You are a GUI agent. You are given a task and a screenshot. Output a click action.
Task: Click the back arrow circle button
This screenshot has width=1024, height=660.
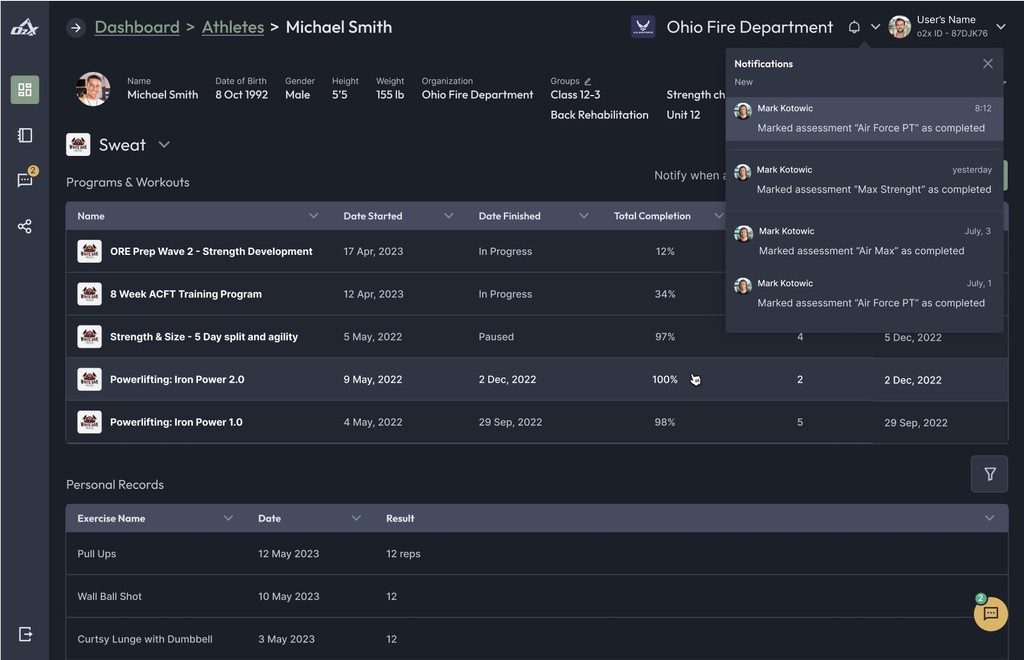[x=76, y=27]
